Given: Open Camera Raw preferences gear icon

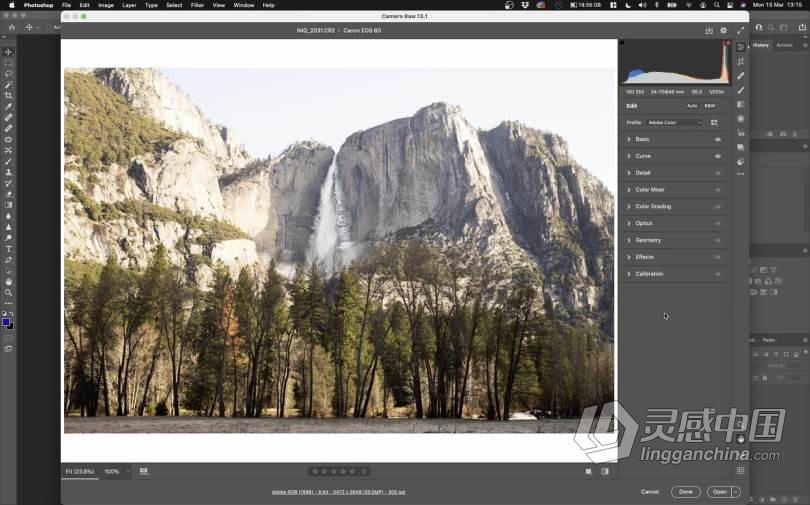Looking at the screenshot, I should click(723, 30).
